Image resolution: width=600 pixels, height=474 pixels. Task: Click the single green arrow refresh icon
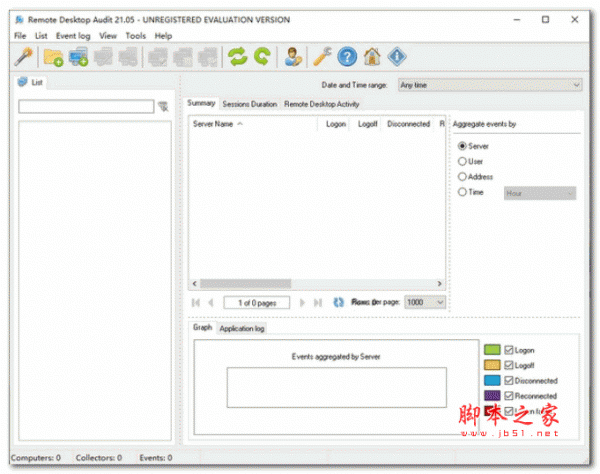click(262, 57)
